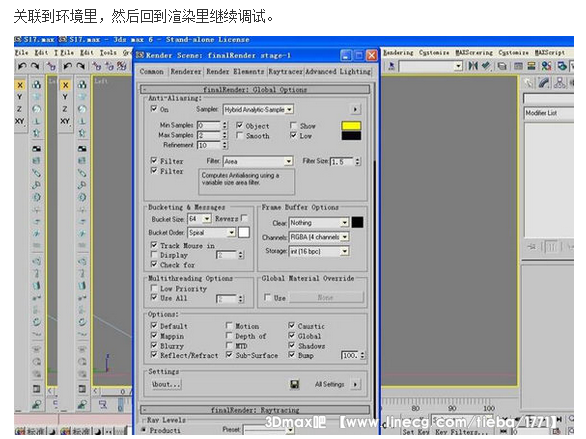Screen dimensions: 586x439
Task: Switch to the Raytracer tab
Action: pos(286,71)
